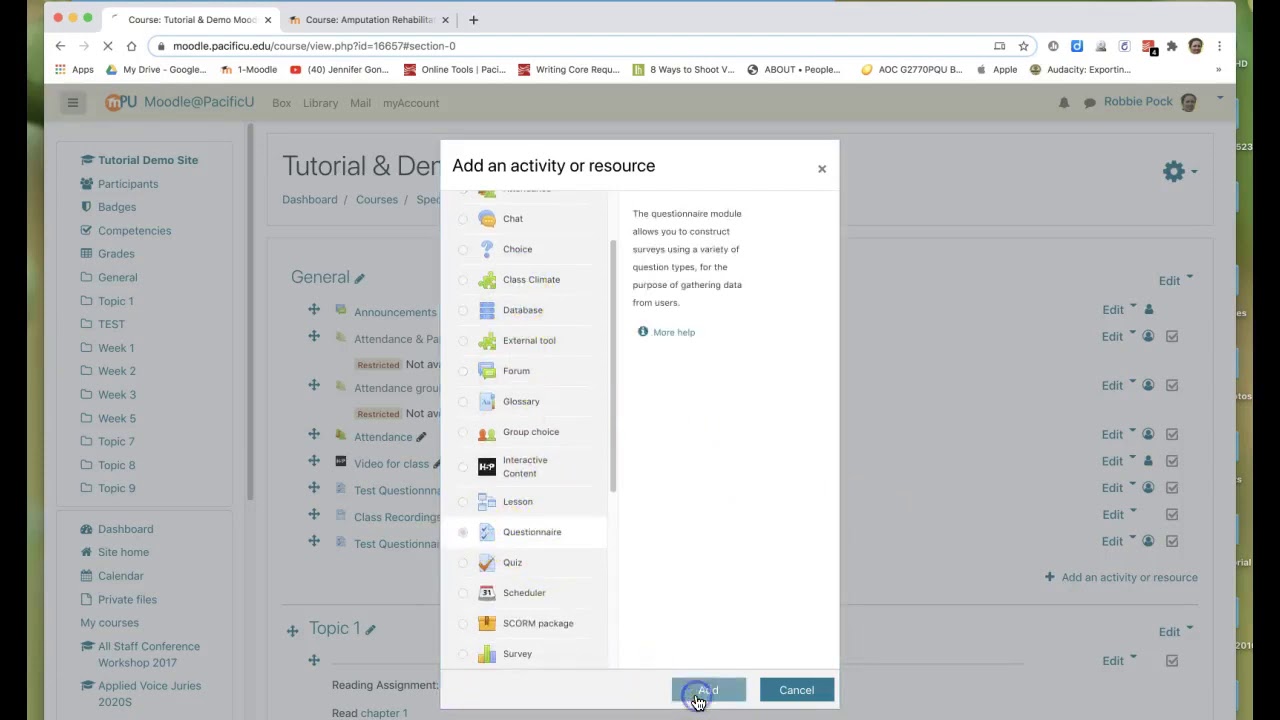Open Edit menu for Video for class row
The image size is (1280, 720).
coord(1119,461)
